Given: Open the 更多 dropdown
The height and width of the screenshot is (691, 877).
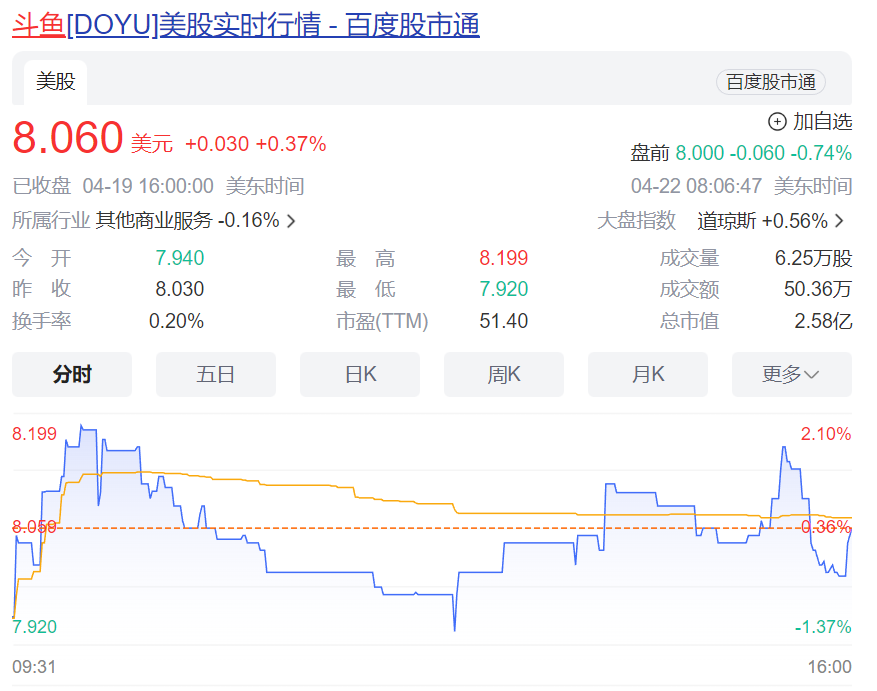Looking at the screenshot, I should (x=792, y=374).
